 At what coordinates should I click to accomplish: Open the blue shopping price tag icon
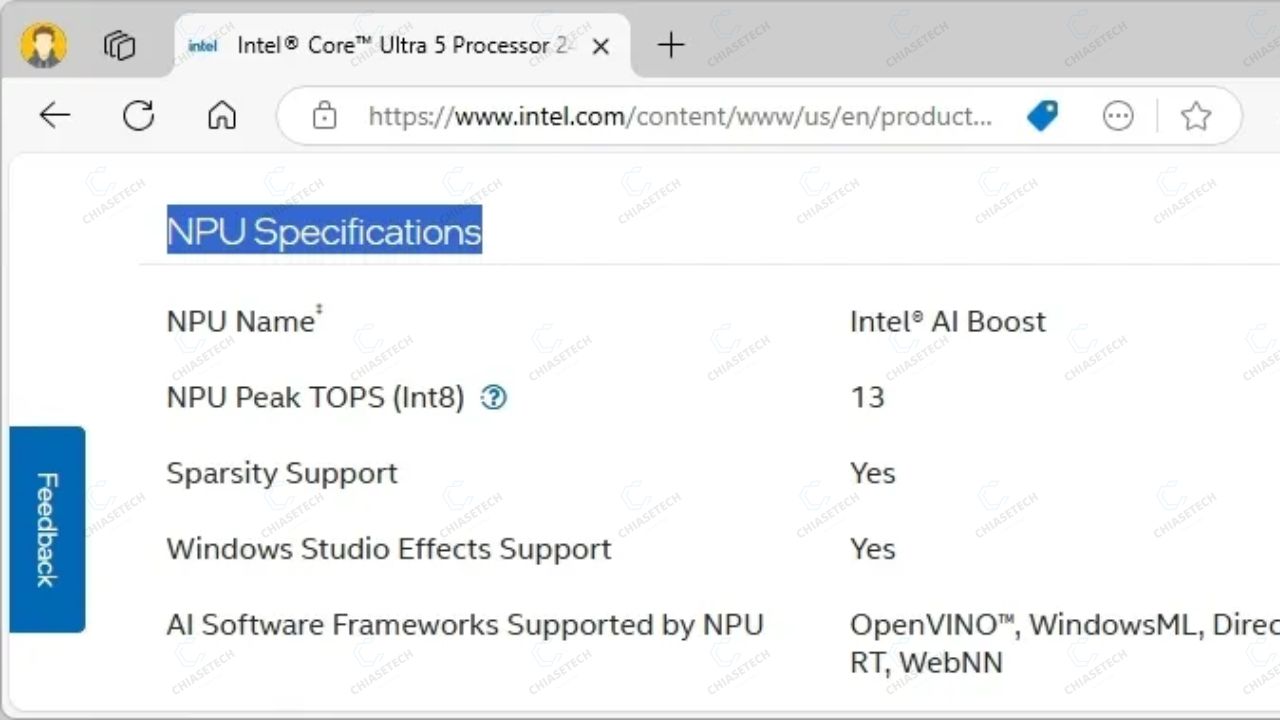1042,116
